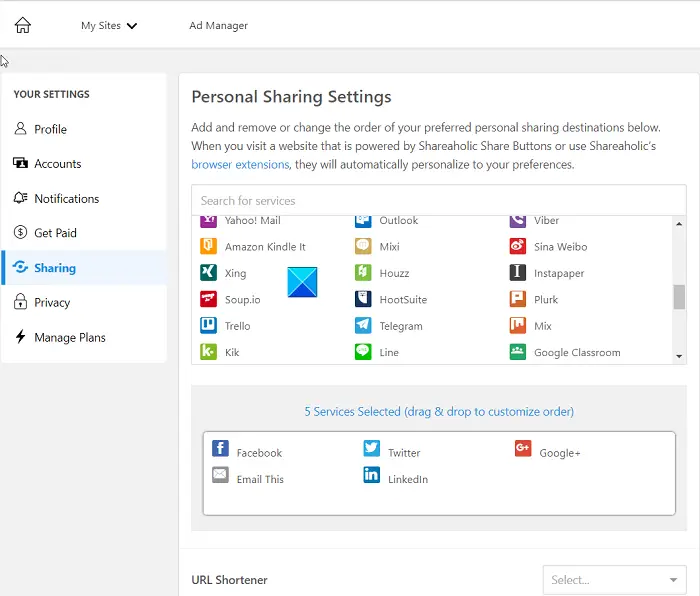Click the Notifications bell icon
This screenshot has height=596, width=700.
(x=20, y=198)
